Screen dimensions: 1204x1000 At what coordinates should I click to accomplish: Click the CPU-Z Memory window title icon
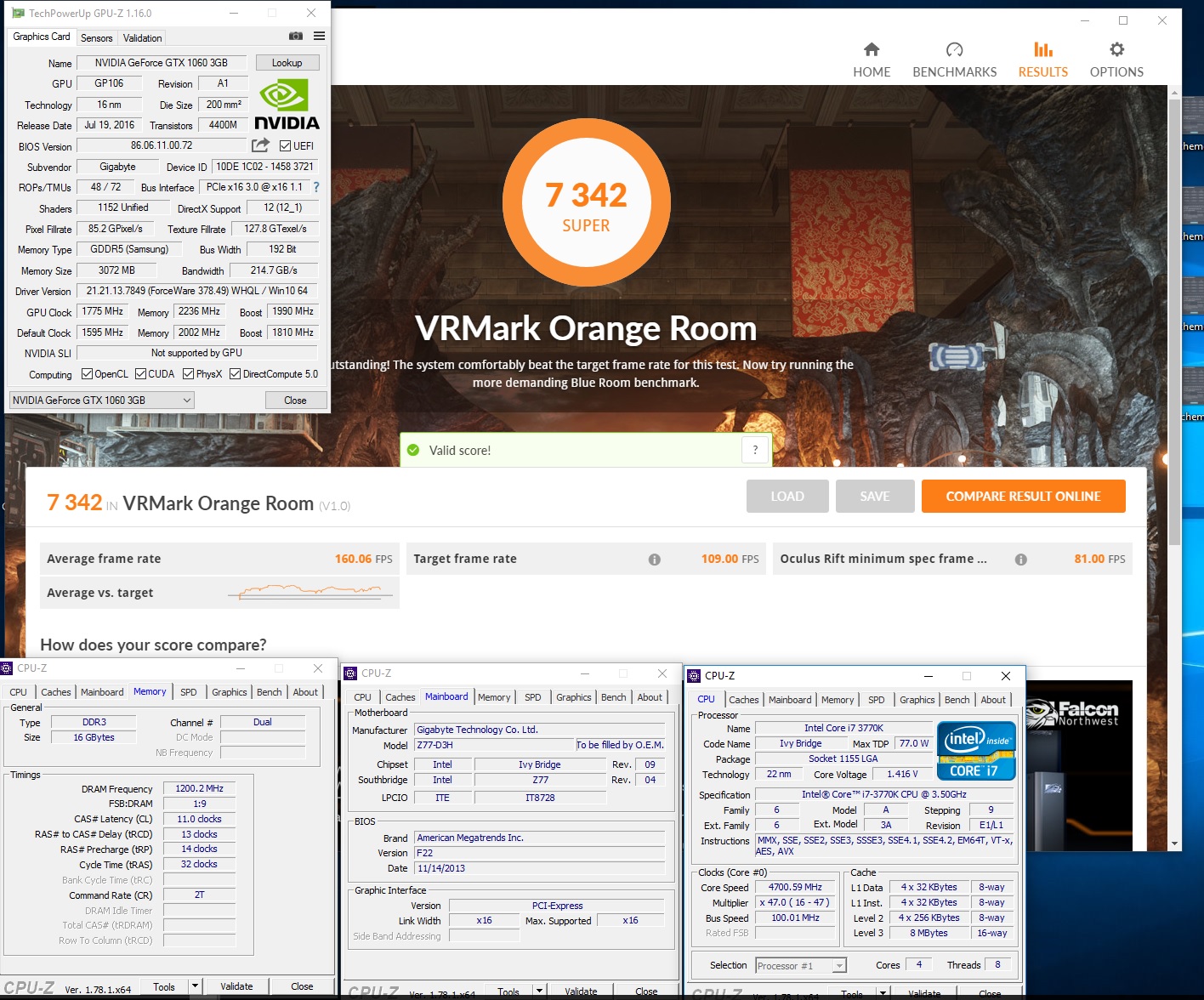(7, 668)
